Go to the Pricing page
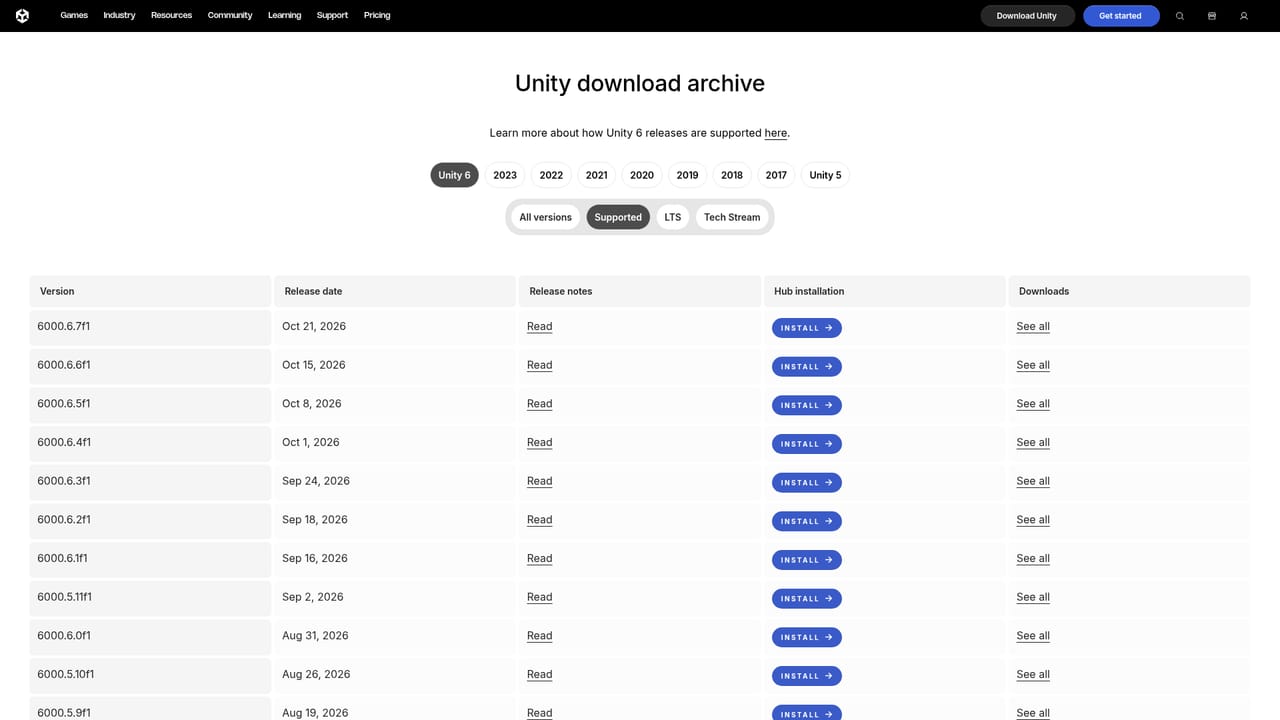Screen dimensions: 1280x720 [x=377, y=16]
